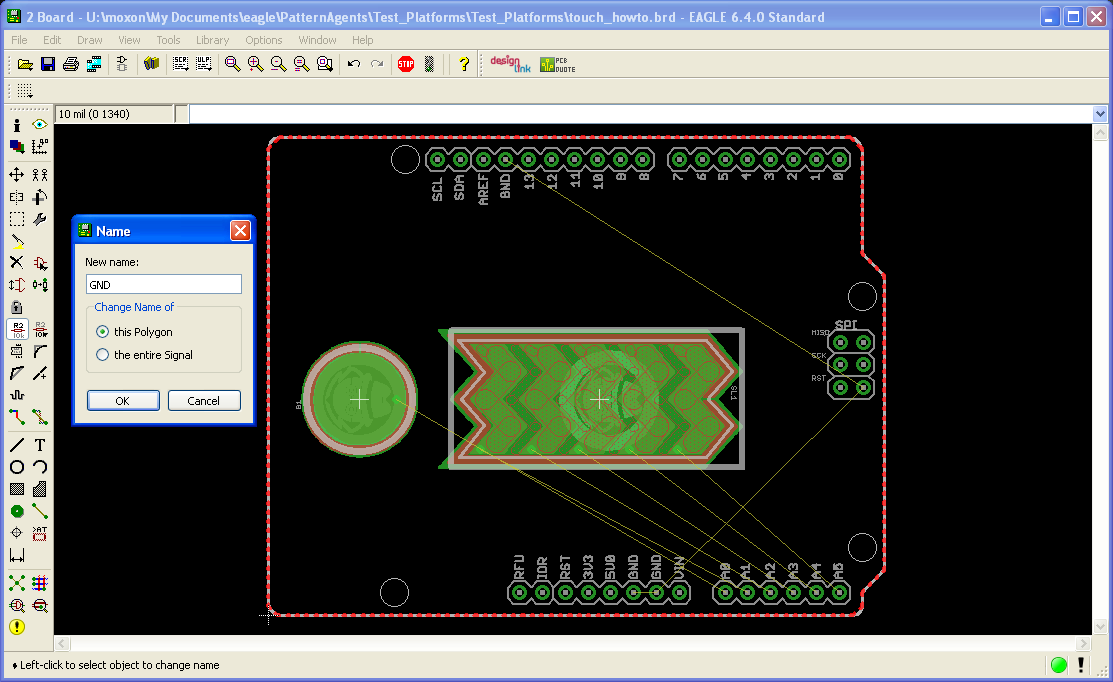Choose the 'the entire Signal' radio option
The height and width of the screenshot is (682, 1113).
tap(103, 355)
